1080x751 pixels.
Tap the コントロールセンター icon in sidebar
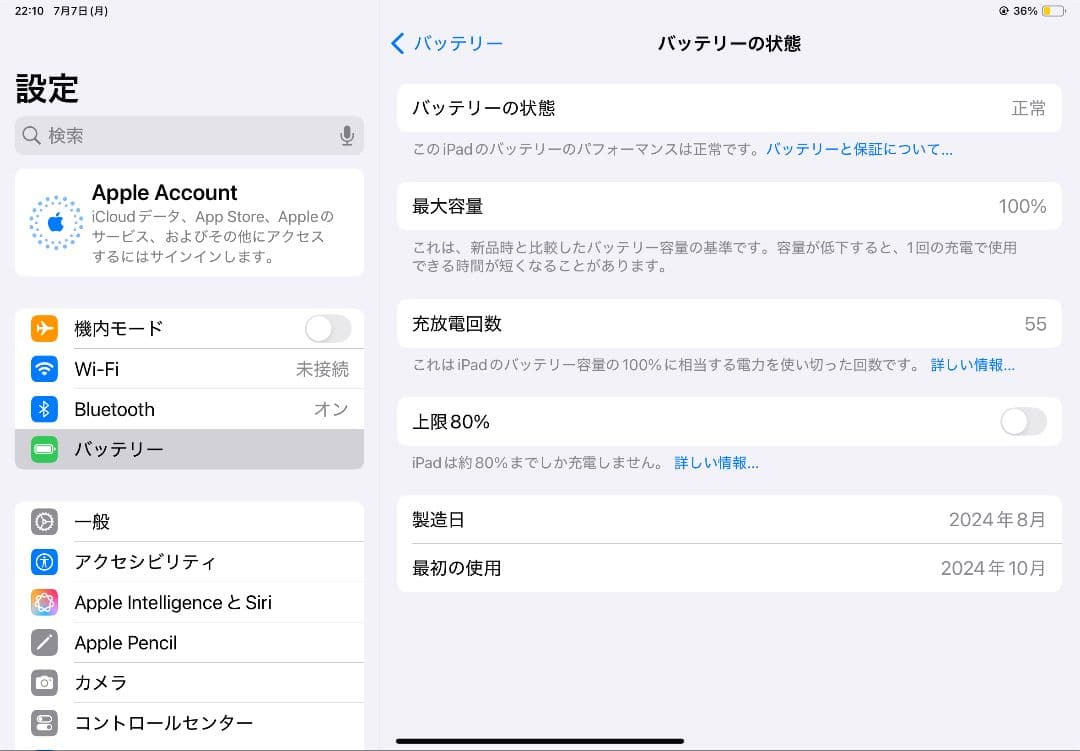click(x=44, y=722)
